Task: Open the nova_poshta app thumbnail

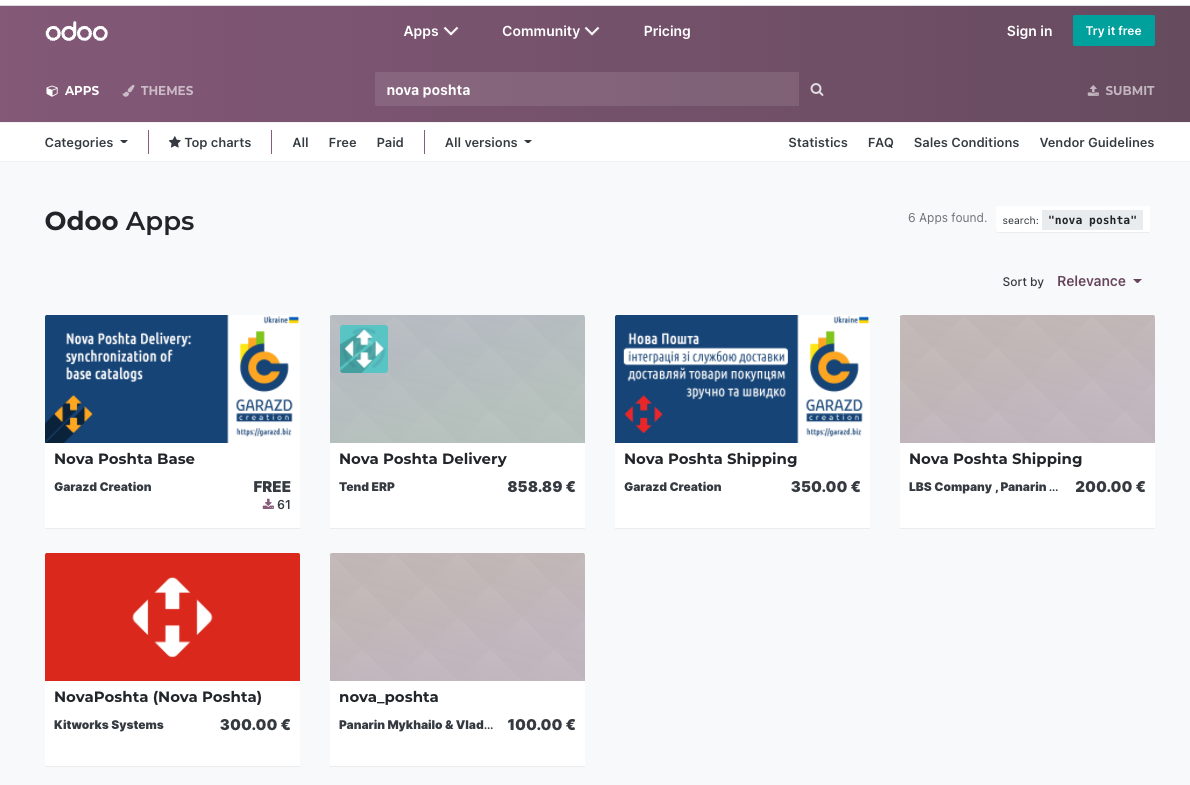Action: 458,616
